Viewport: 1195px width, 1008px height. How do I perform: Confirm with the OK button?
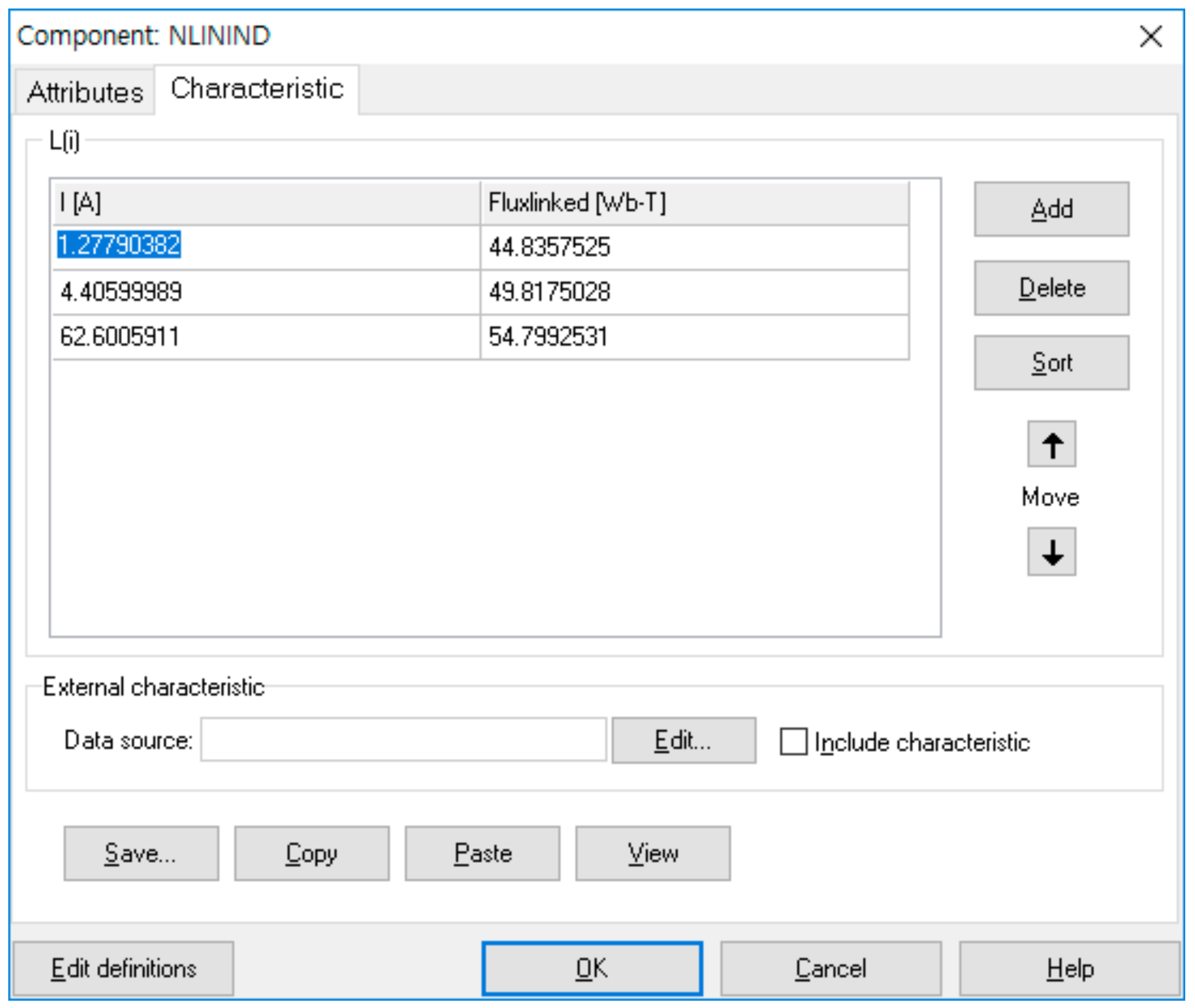pos(591,968)
